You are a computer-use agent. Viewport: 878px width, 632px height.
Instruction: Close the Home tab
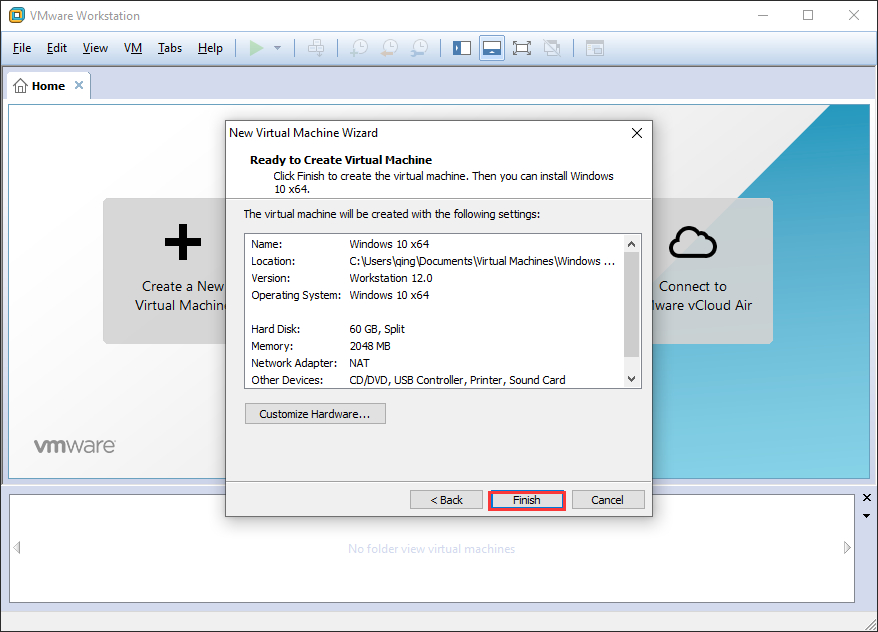point(79,85)
